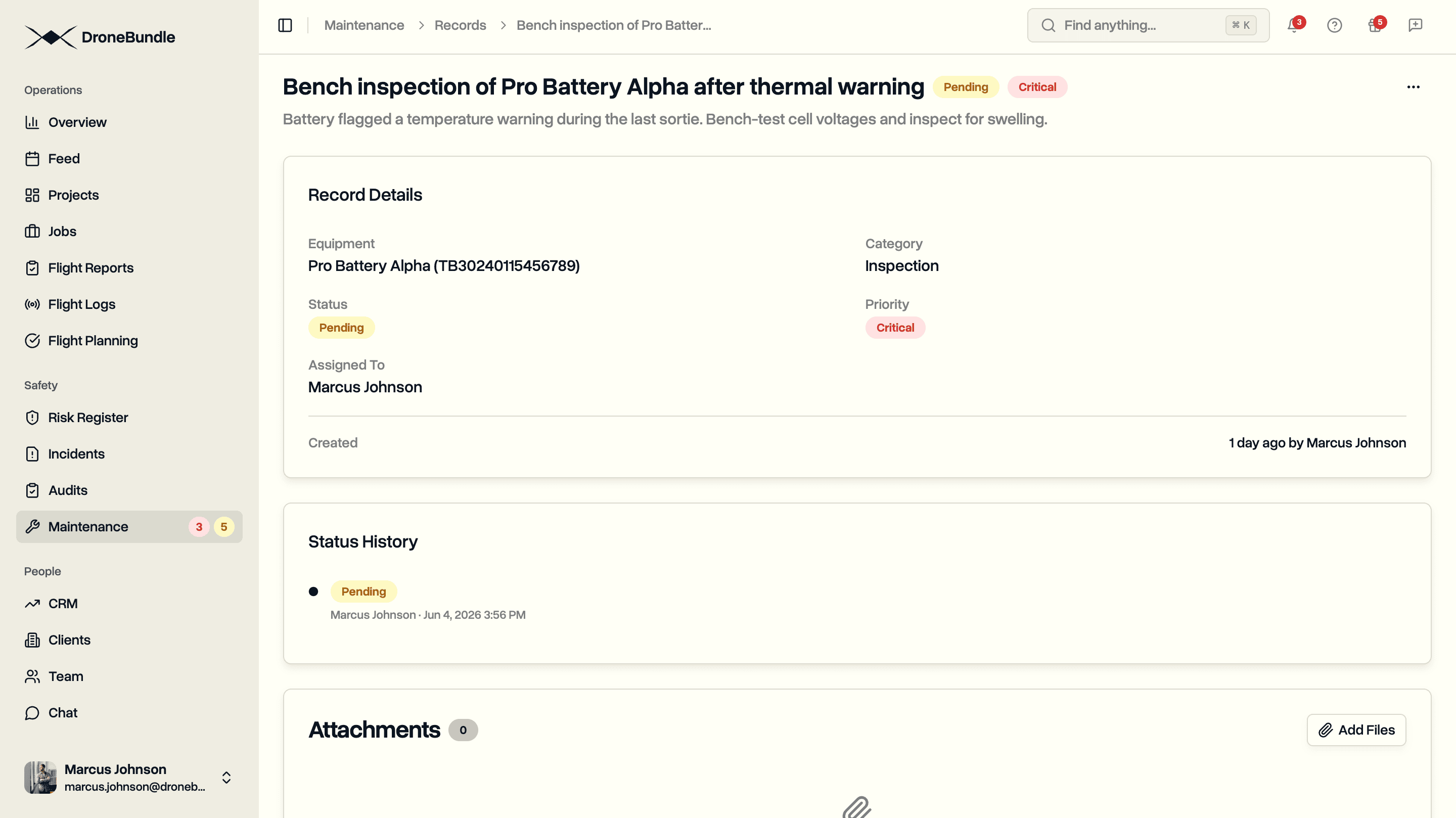Click assigned name Marcus Johnson

click(x=365, y=387)
